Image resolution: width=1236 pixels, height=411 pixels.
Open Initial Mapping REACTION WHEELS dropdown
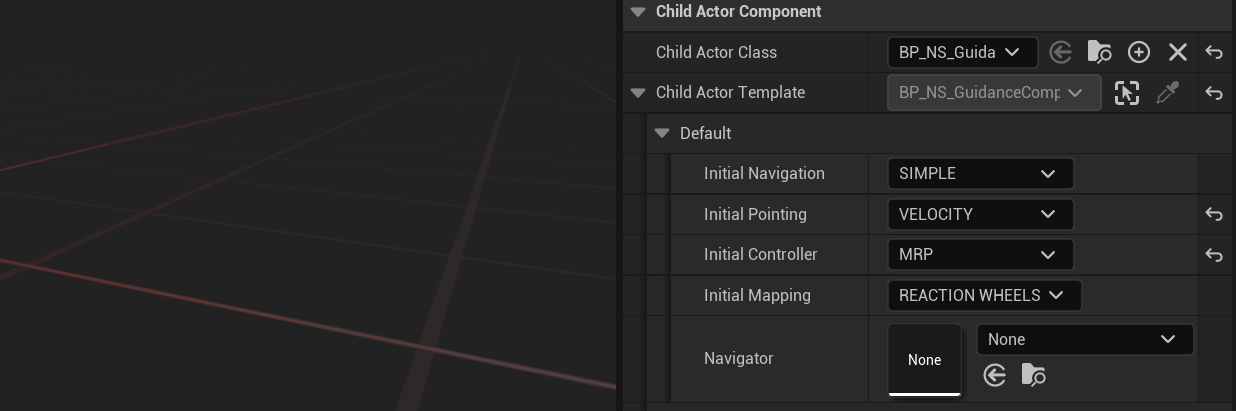click(985, 295)
